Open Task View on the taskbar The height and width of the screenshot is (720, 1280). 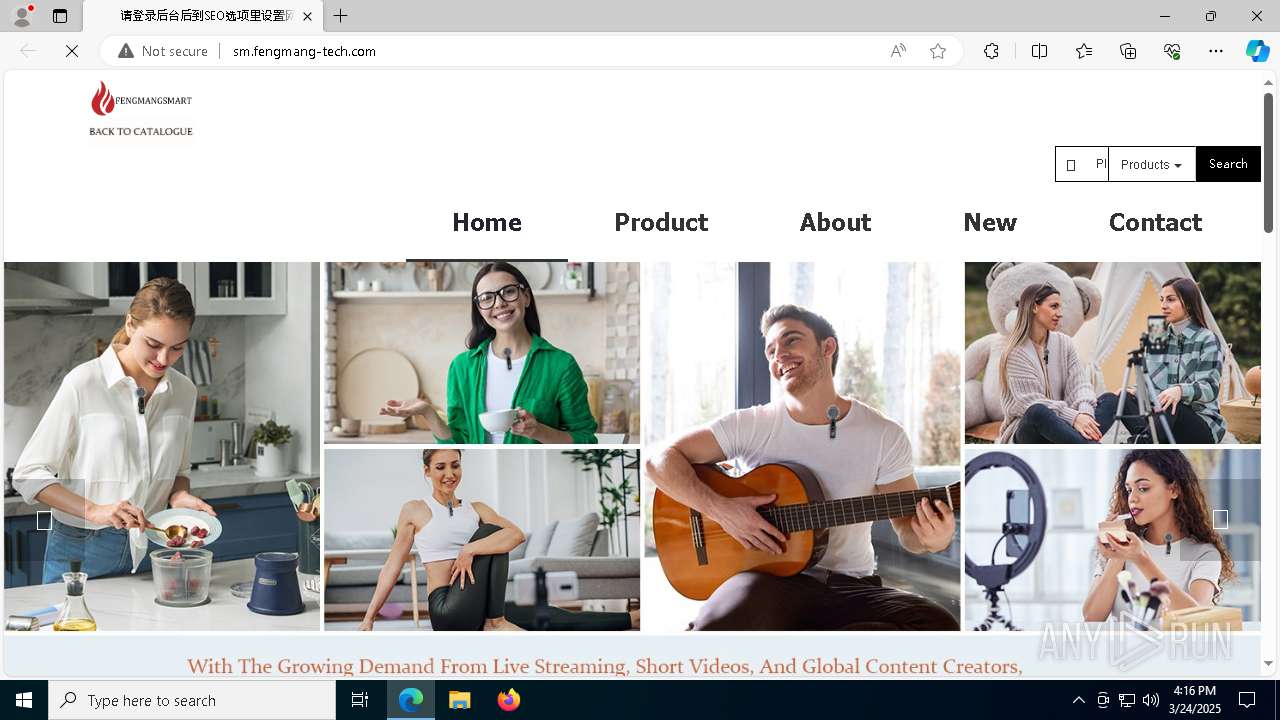[360, 700]
